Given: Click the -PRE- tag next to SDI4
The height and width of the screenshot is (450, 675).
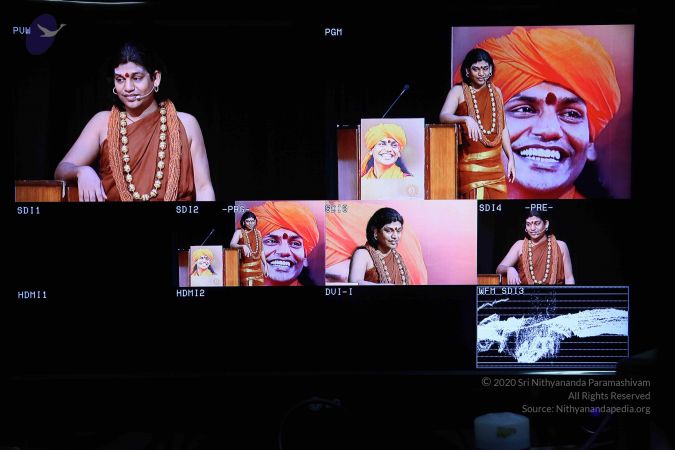Looking at the screenshot, I should [538, 208].
